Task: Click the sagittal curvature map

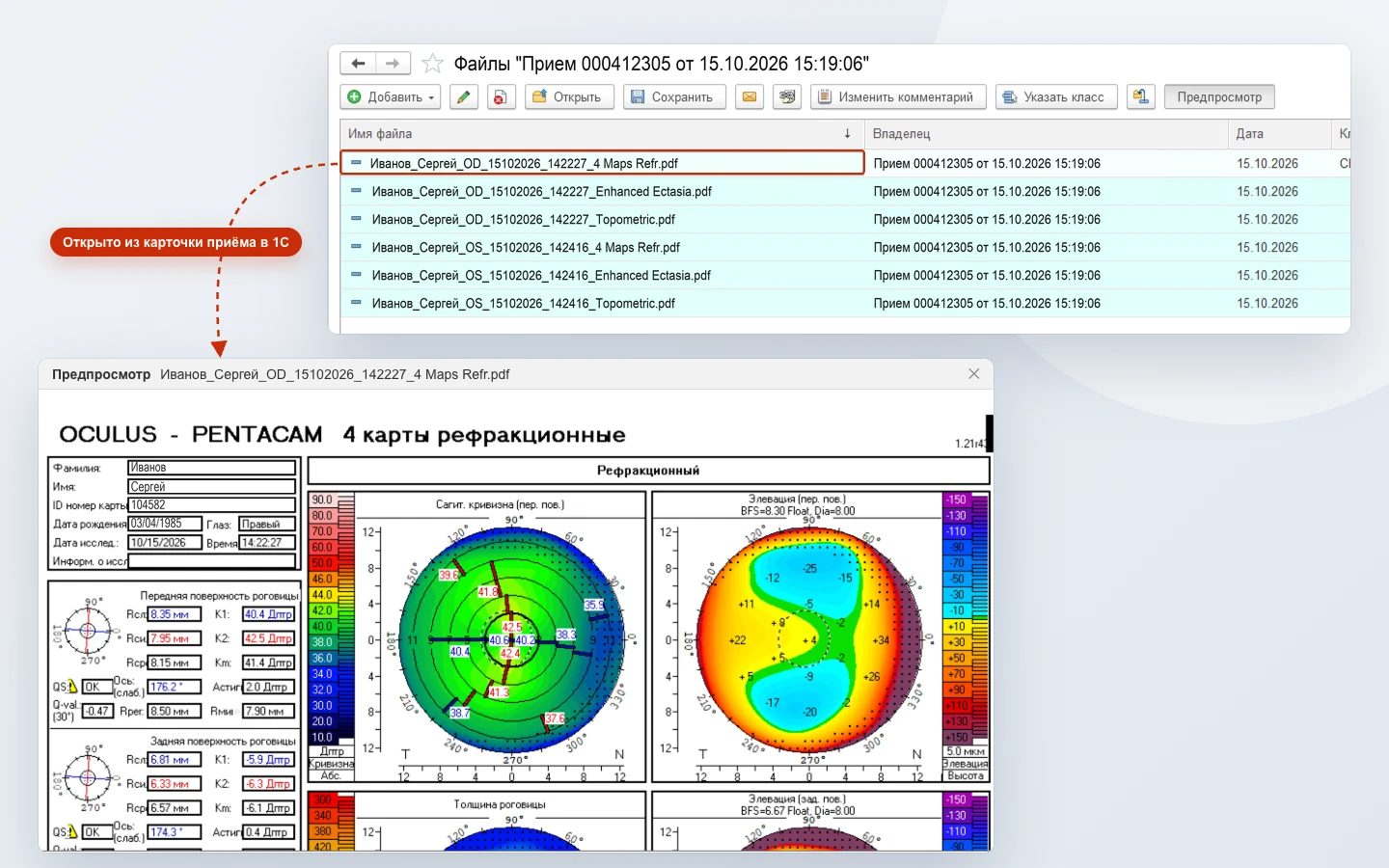Action: pos(512,639)
